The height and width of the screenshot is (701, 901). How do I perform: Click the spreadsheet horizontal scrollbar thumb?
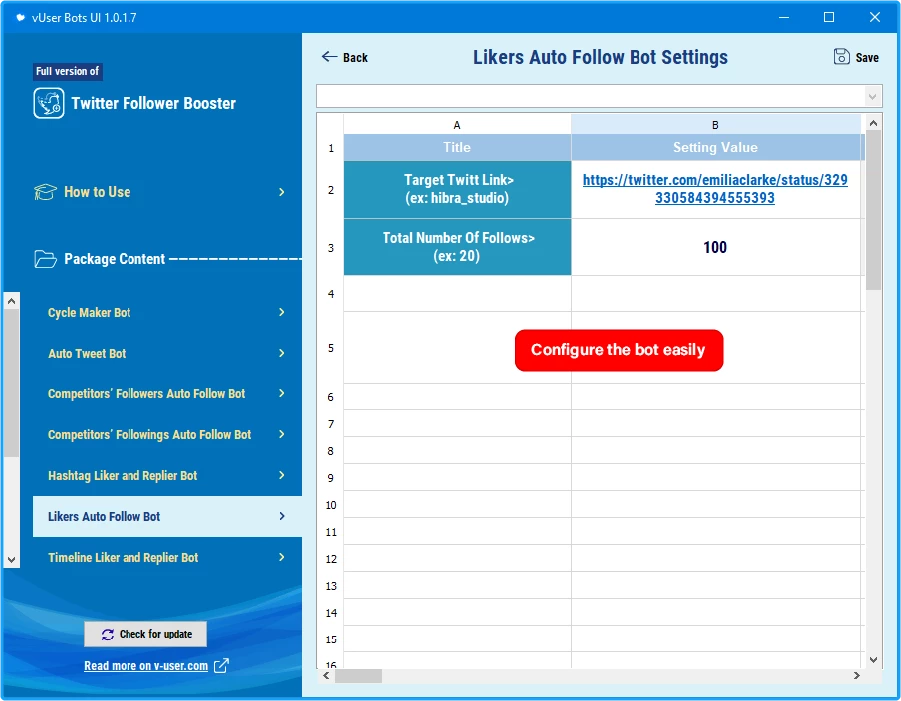[x=358, y=675]
